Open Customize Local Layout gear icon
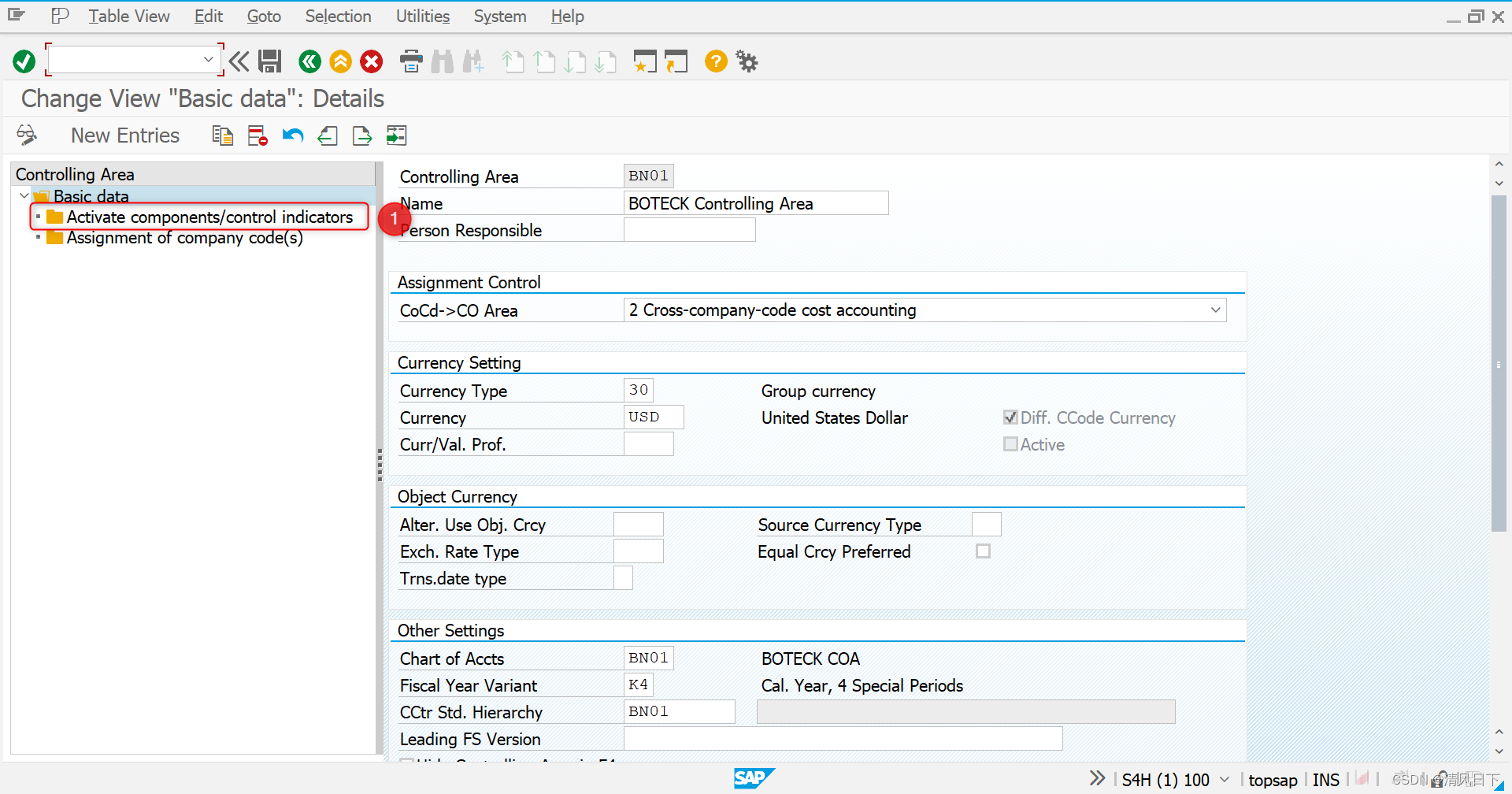Image resolution: width=1512 pixels, height=794 pixels. tap(747, 61)
